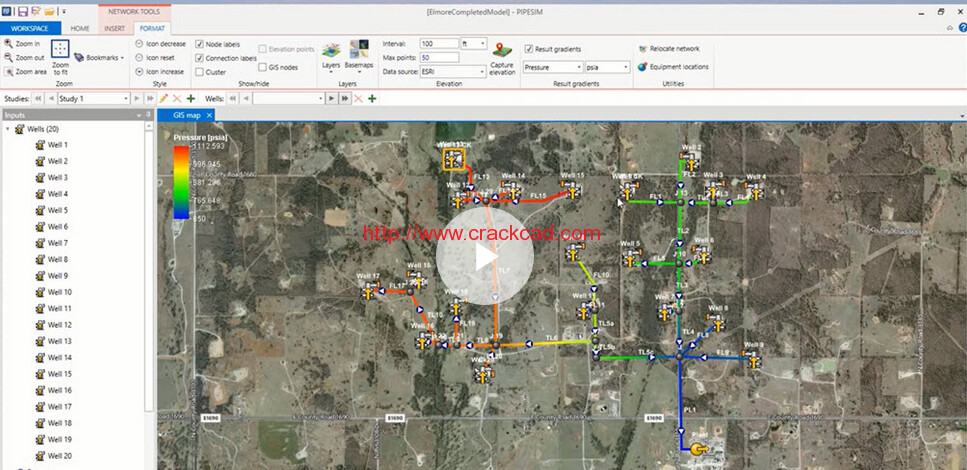
Task: Select Well 16 in Inputs tree
Action: tap(60, 390)
